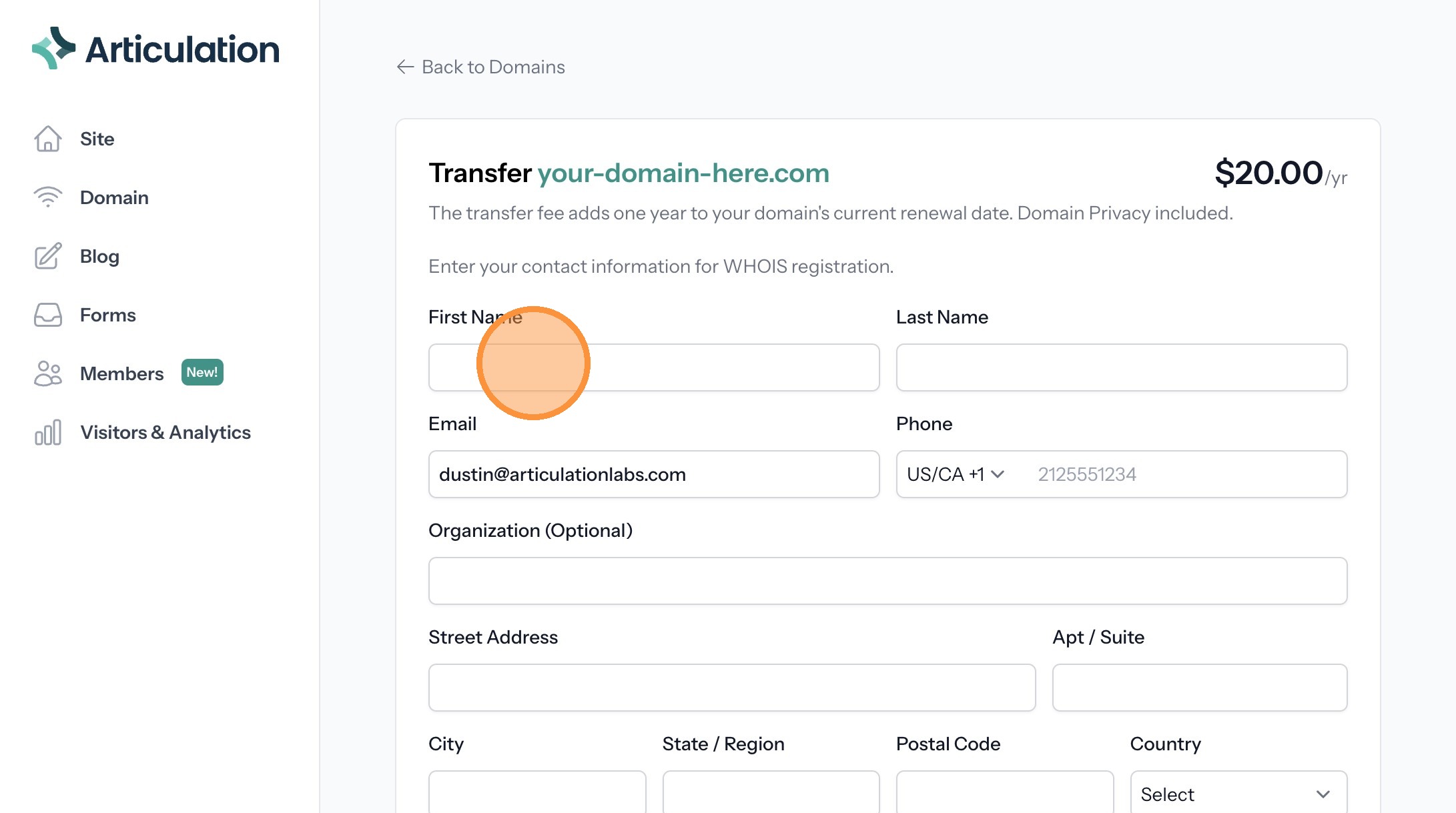Click the Forms inbox tray icon
This screenshot has width=1456, height=813.
48,315
